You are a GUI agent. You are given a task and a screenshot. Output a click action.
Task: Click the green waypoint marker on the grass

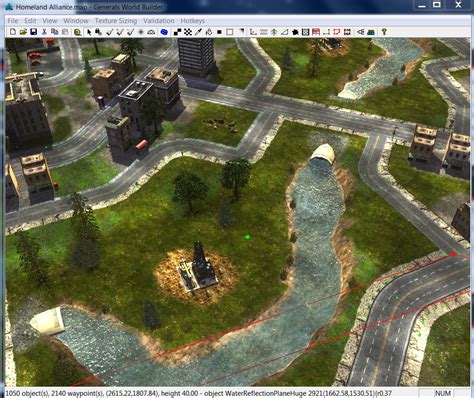[247, 237]
